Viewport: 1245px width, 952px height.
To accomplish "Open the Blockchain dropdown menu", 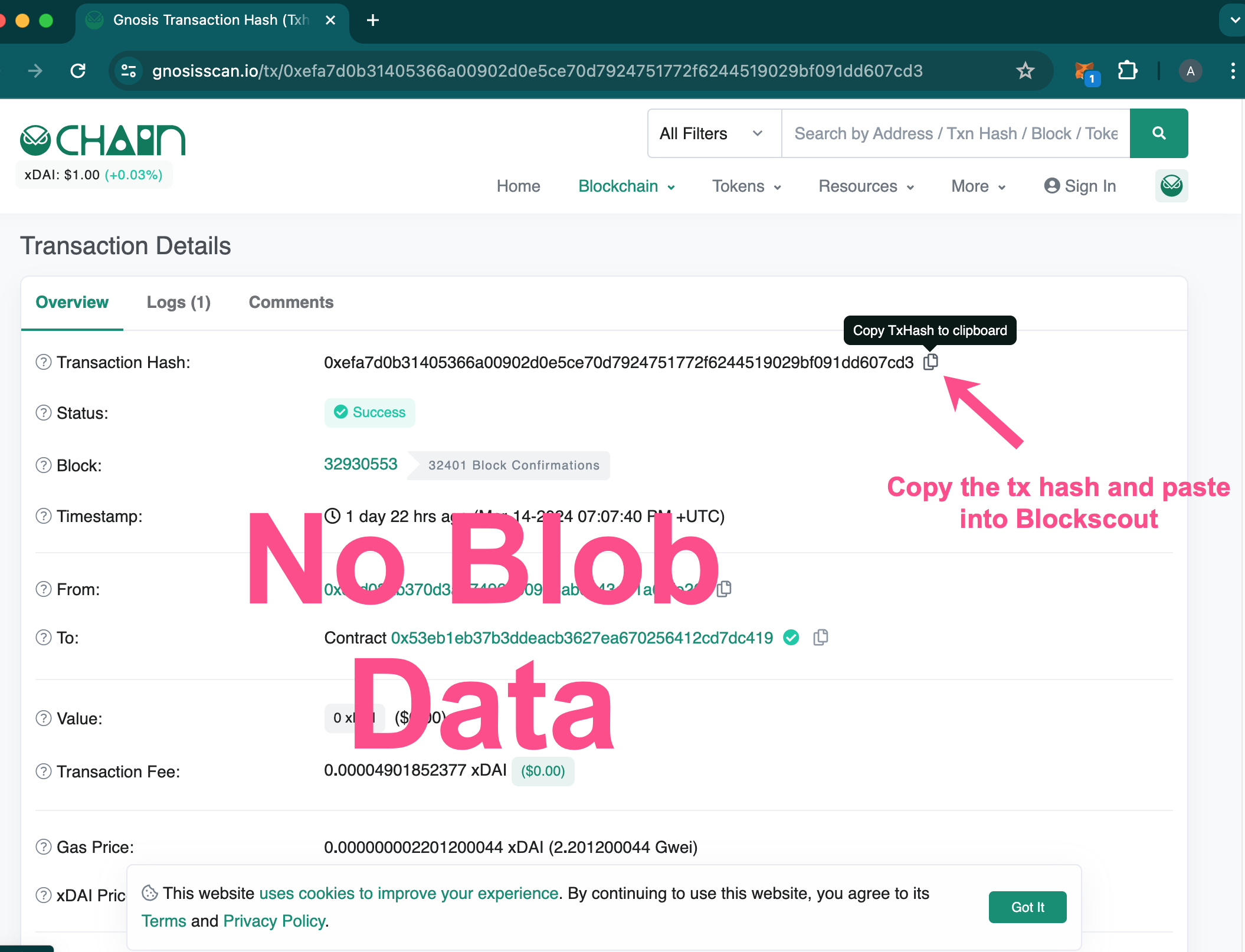I will coord(625,185).
